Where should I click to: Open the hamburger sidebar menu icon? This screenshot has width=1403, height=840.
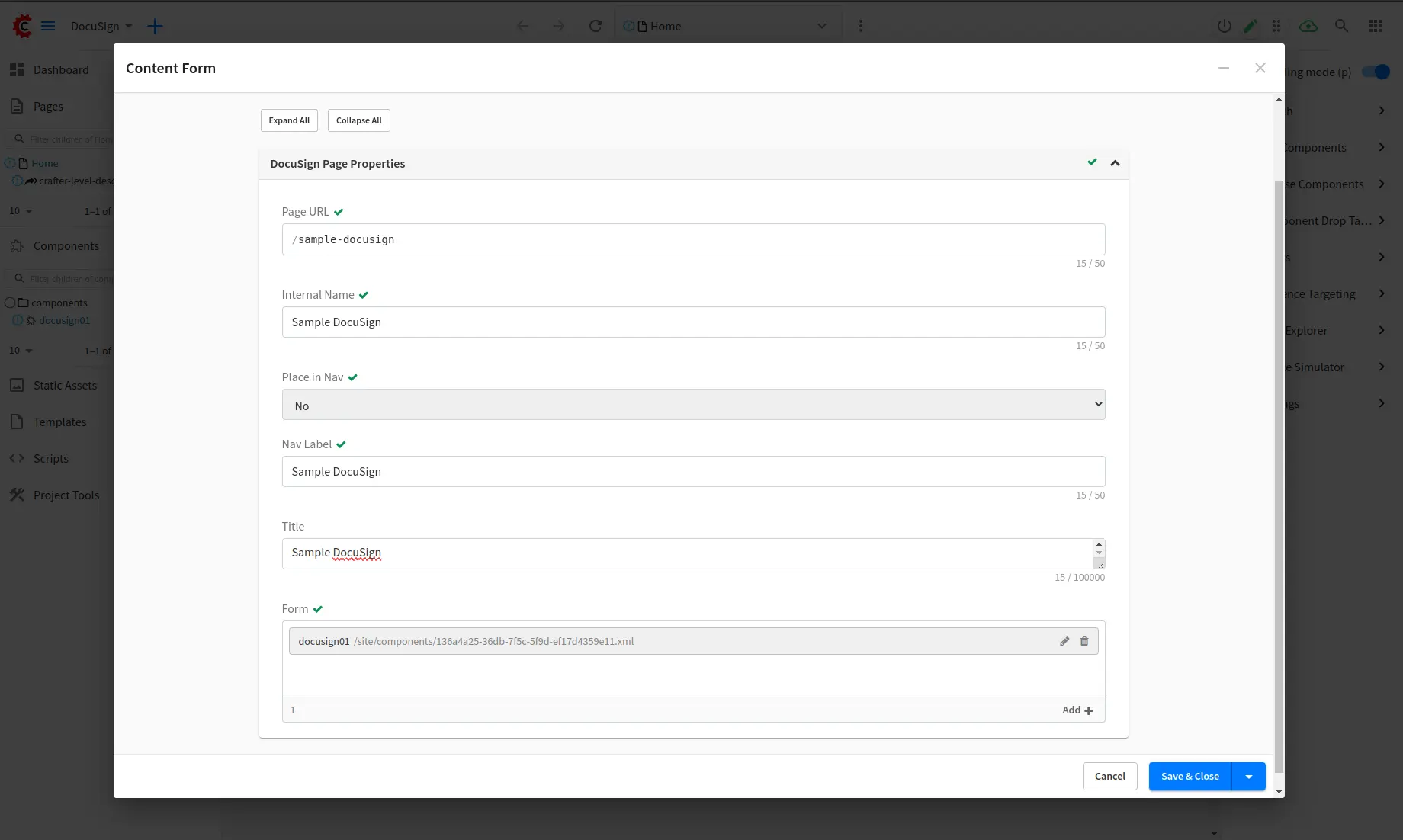[48, 26]
